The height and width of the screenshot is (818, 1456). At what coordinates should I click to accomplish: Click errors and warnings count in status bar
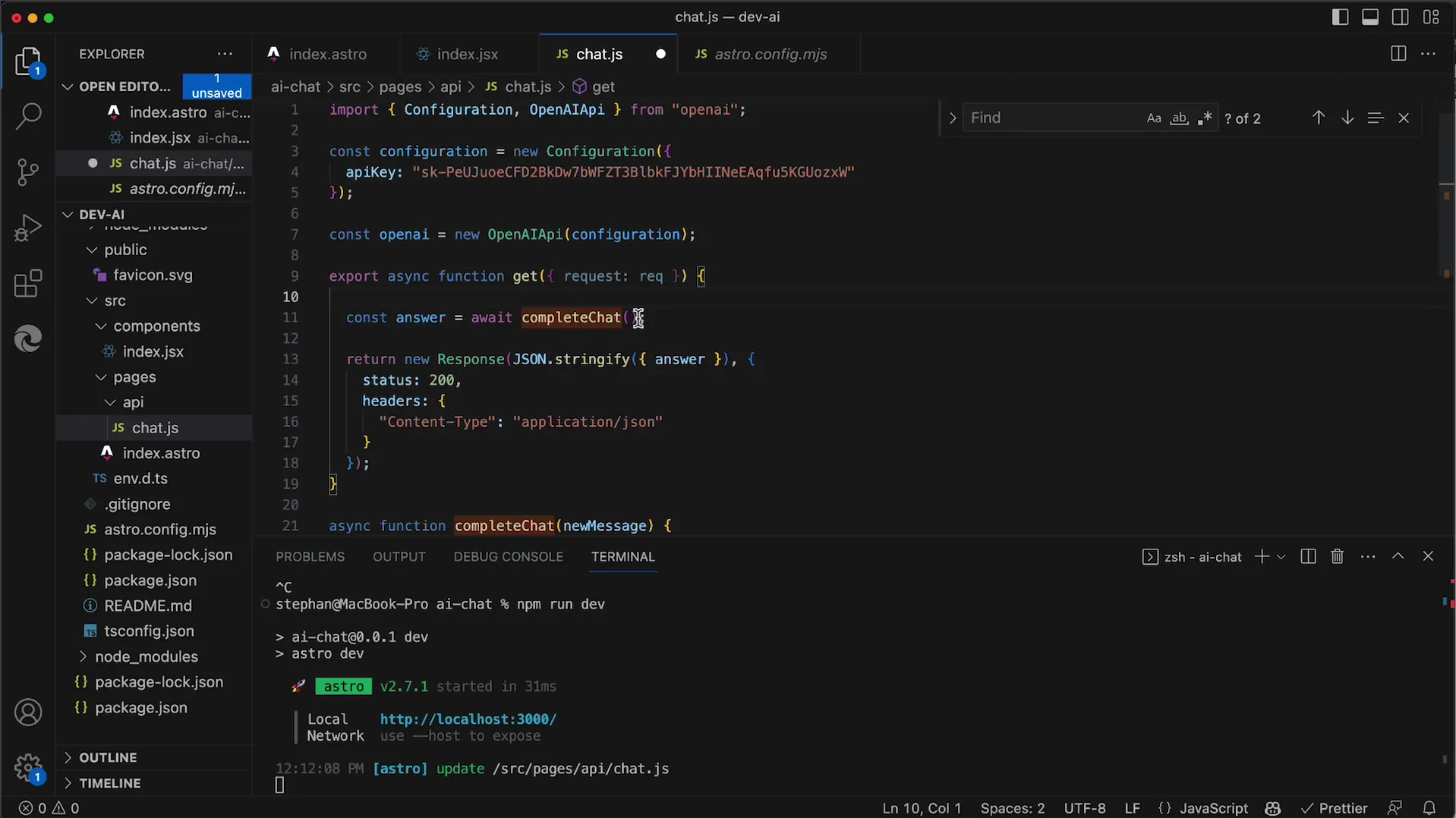coord(49,808)
